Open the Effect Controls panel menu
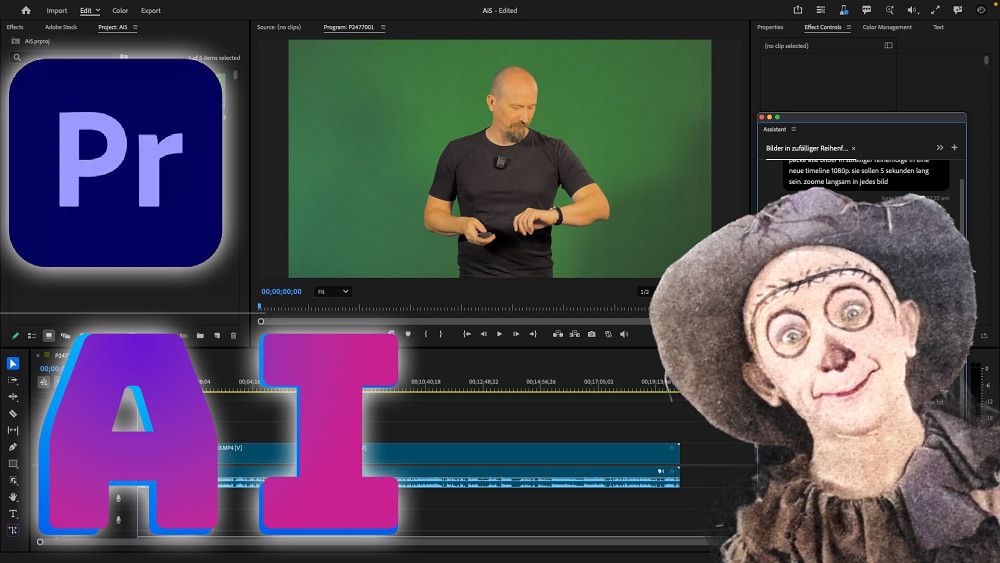 [848, 27]
